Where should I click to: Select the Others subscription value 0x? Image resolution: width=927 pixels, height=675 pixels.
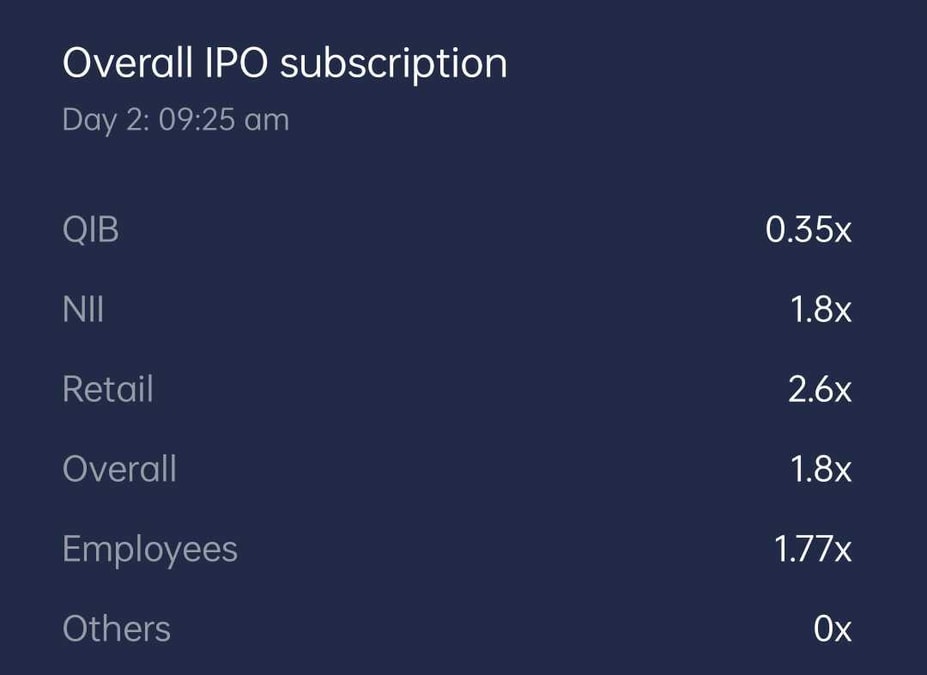[x=832, y=628]
